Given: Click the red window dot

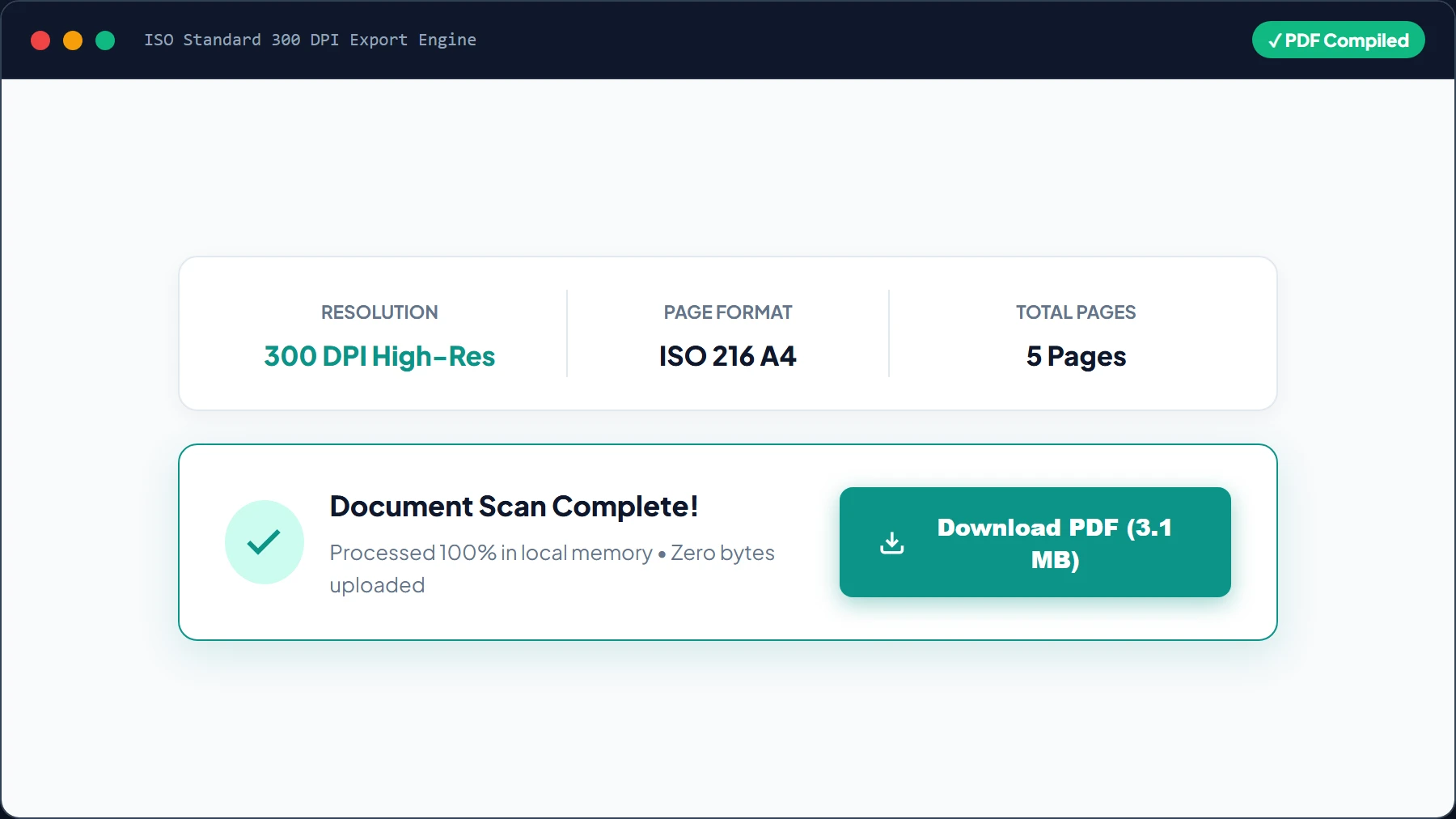Looking at the screenshot, I should 40,40.
